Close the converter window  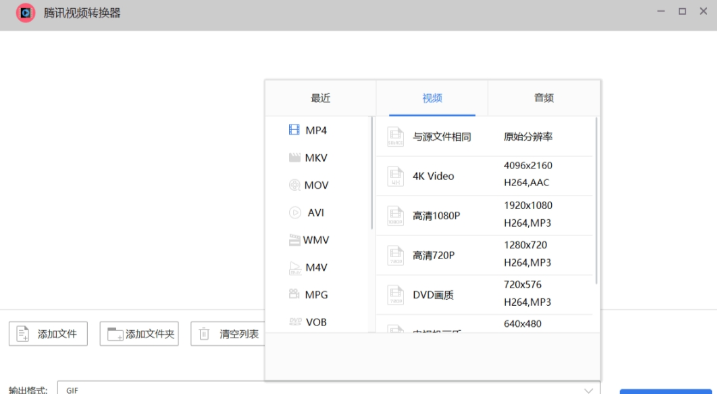point(703,11)
